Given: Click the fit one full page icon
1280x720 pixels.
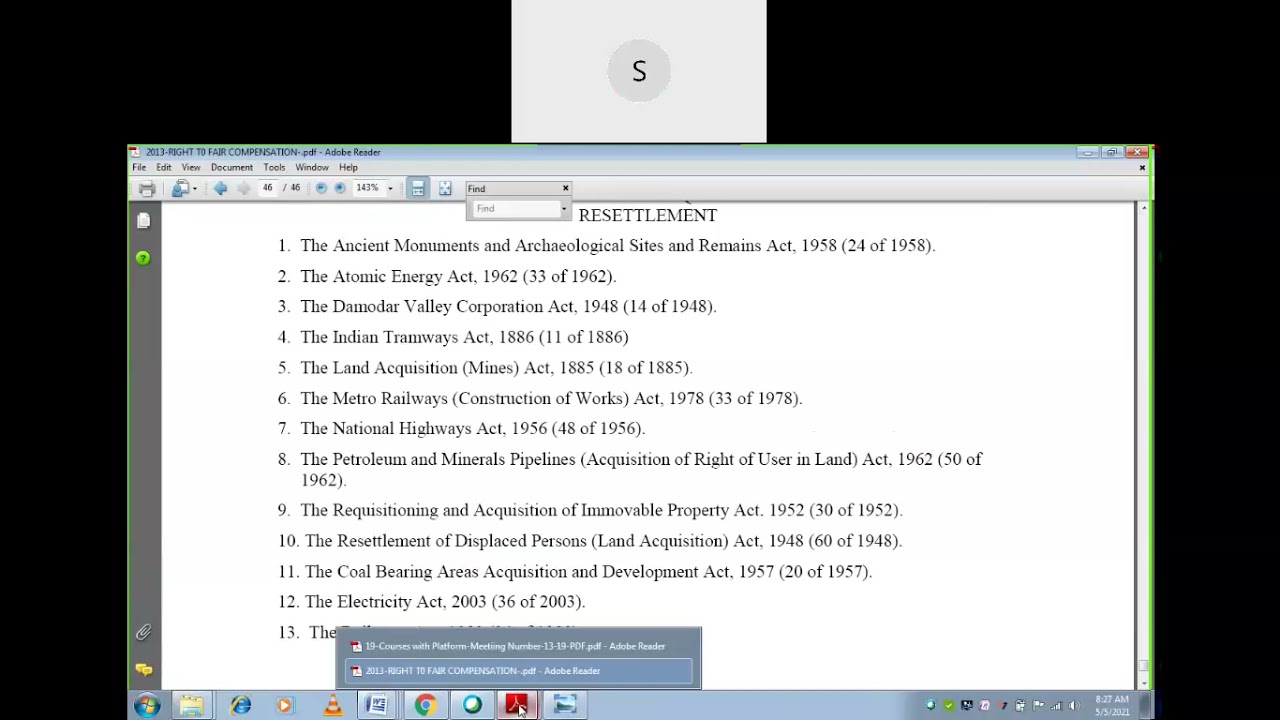Looking at the screenshot, I should pos(445,188).
